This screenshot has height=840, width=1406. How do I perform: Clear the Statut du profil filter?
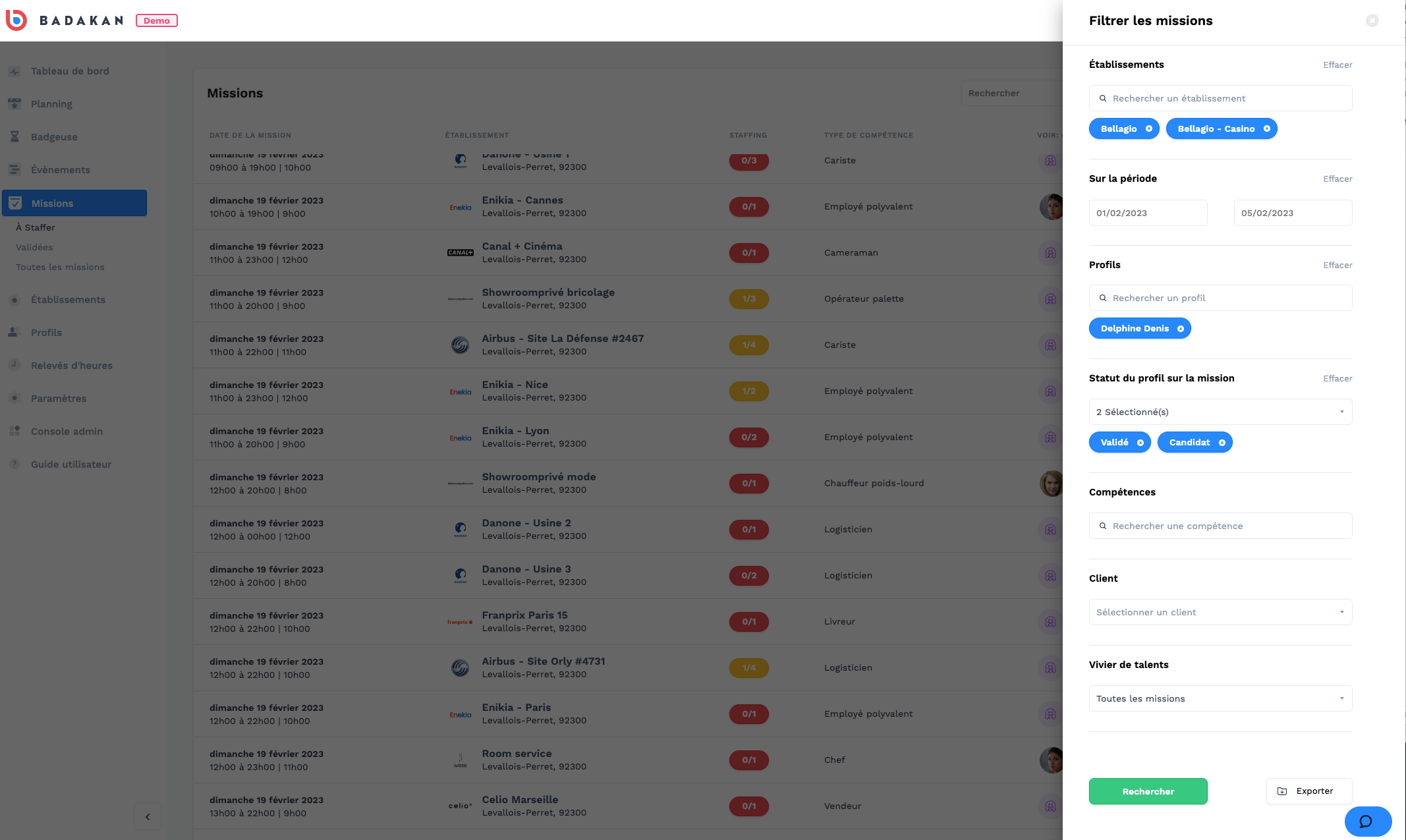click(x=1337, y=378)
